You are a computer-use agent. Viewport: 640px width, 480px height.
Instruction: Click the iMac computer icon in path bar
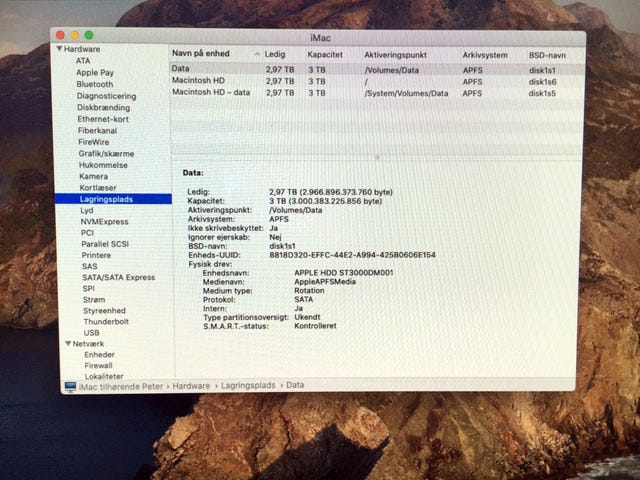point(70,386)
